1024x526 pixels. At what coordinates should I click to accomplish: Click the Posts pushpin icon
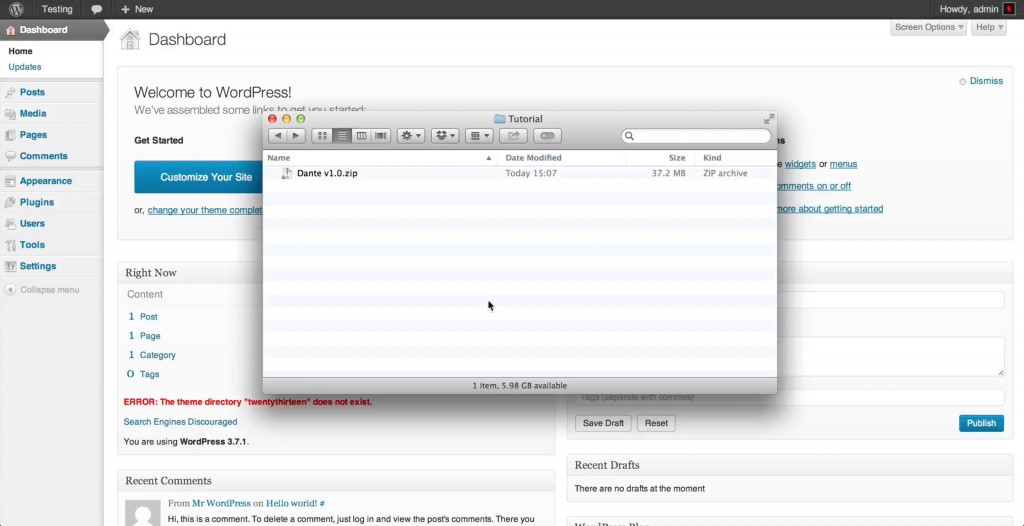pos(10,93)
